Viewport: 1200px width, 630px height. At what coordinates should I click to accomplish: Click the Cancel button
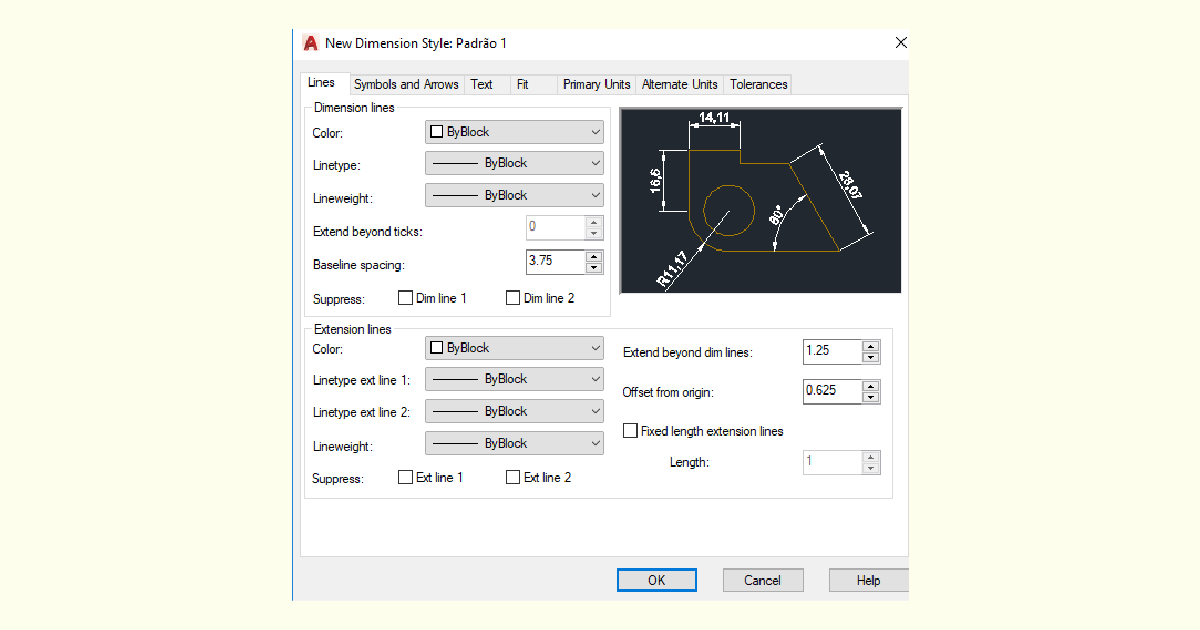click(763, 580)
